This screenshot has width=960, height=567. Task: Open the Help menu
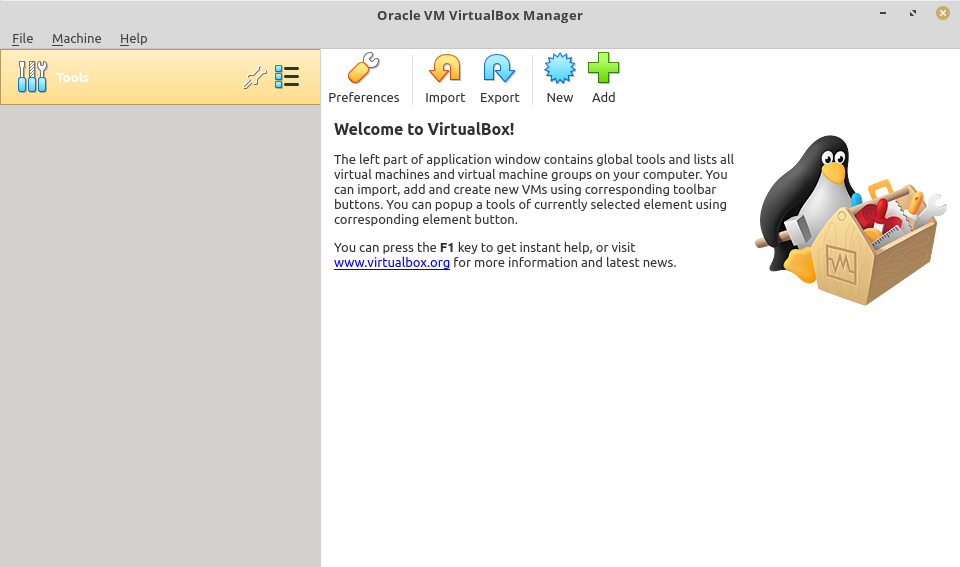click(x=133, y=39)
